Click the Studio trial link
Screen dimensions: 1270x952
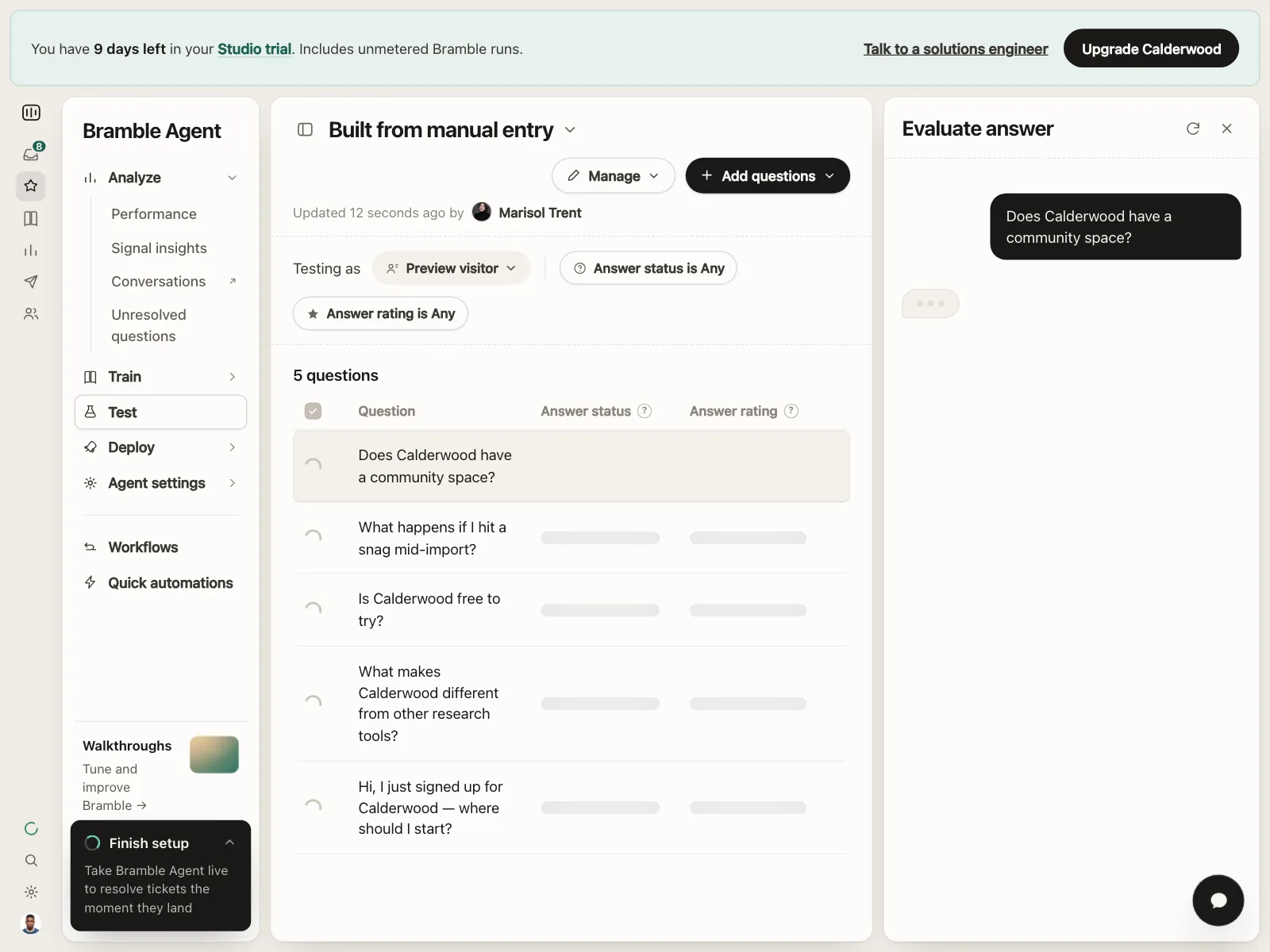[254, 49]
